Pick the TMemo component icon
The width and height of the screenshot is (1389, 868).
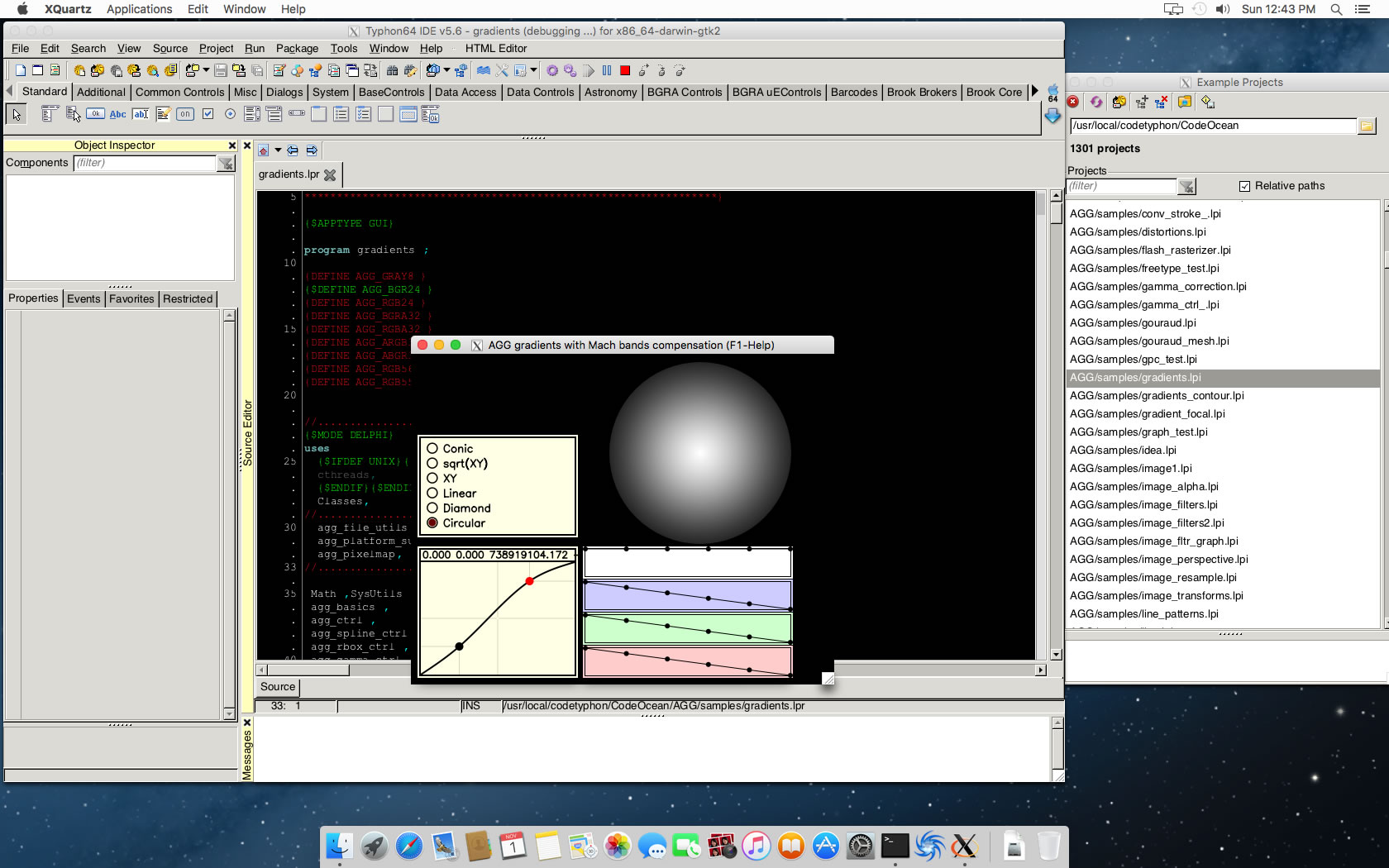(x=163, y=114)
